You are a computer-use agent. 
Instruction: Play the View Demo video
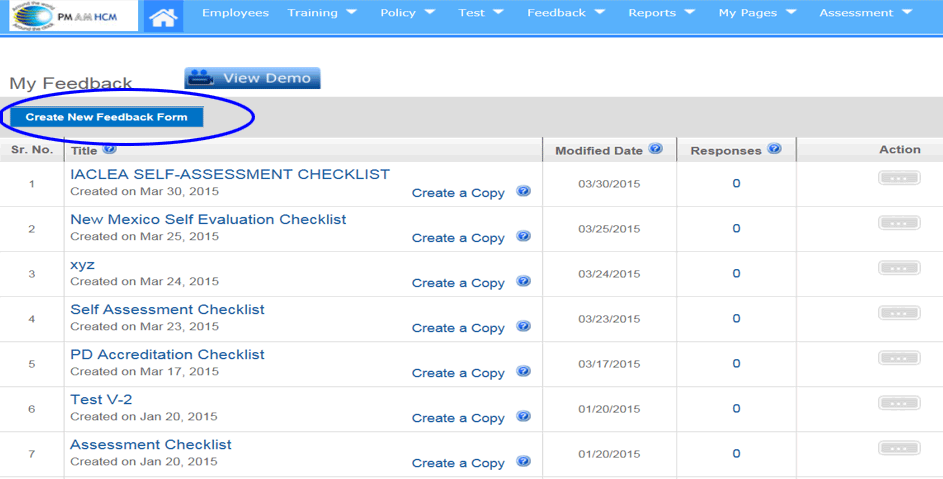click(x=252, y=78)
